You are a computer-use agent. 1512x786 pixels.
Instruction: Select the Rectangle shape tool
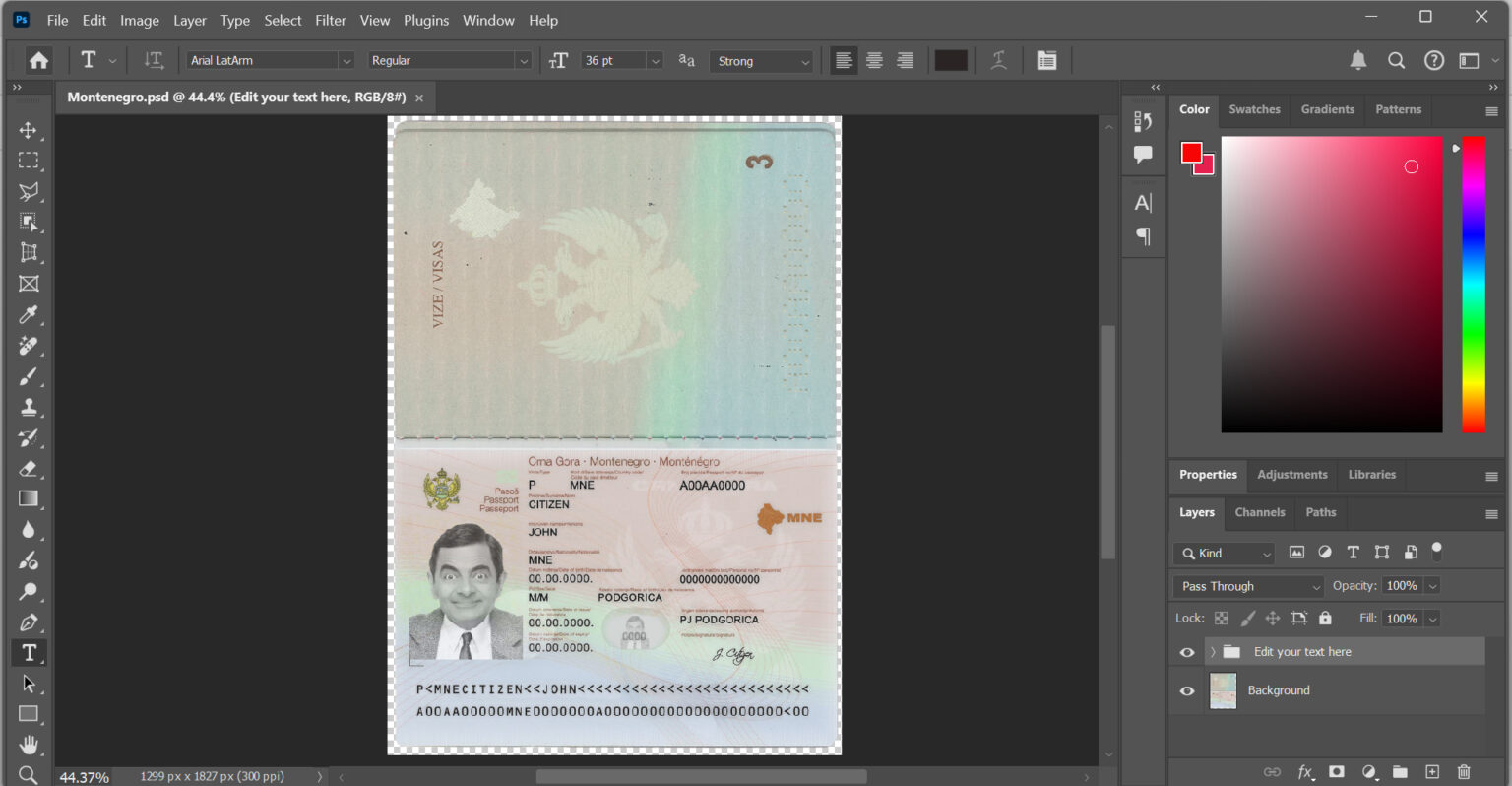(x=29, y=714)
